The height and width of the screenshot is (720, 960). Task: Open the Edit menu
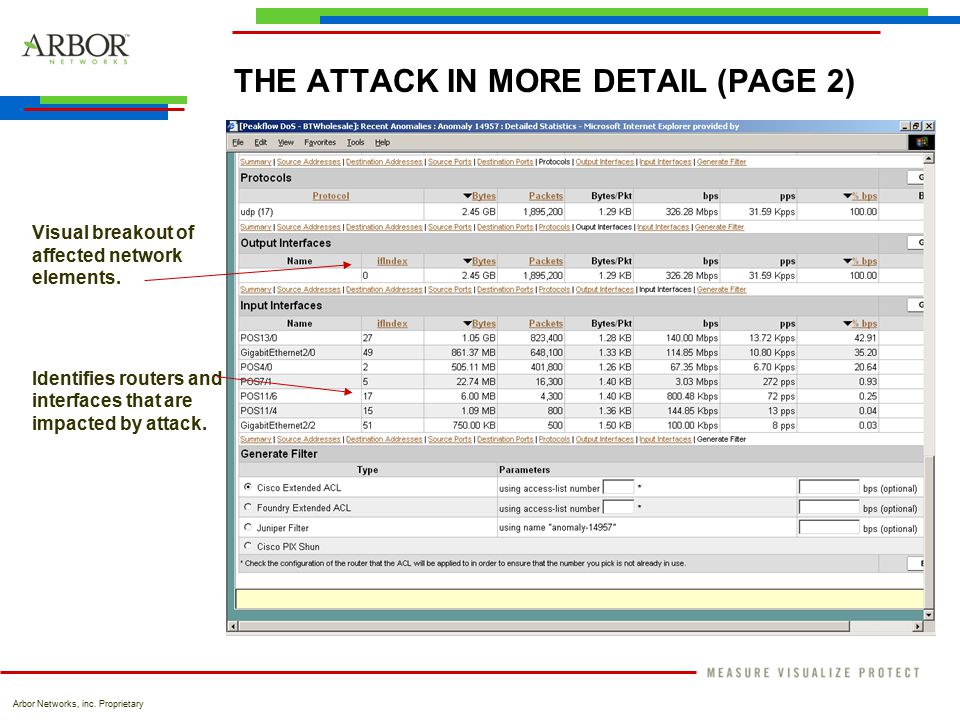pos(261,142)
